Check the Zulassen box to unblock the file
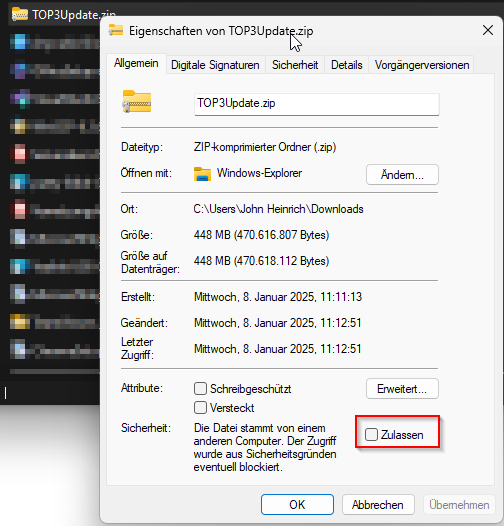This screenshot has height=526, width=504. point(371,434)
